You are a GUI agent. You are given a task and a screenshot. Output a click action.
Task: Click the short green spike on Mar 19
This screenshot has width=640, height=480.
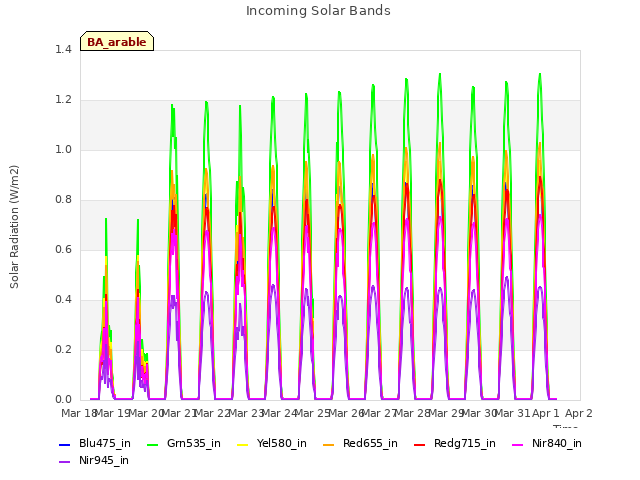point(106,220)
